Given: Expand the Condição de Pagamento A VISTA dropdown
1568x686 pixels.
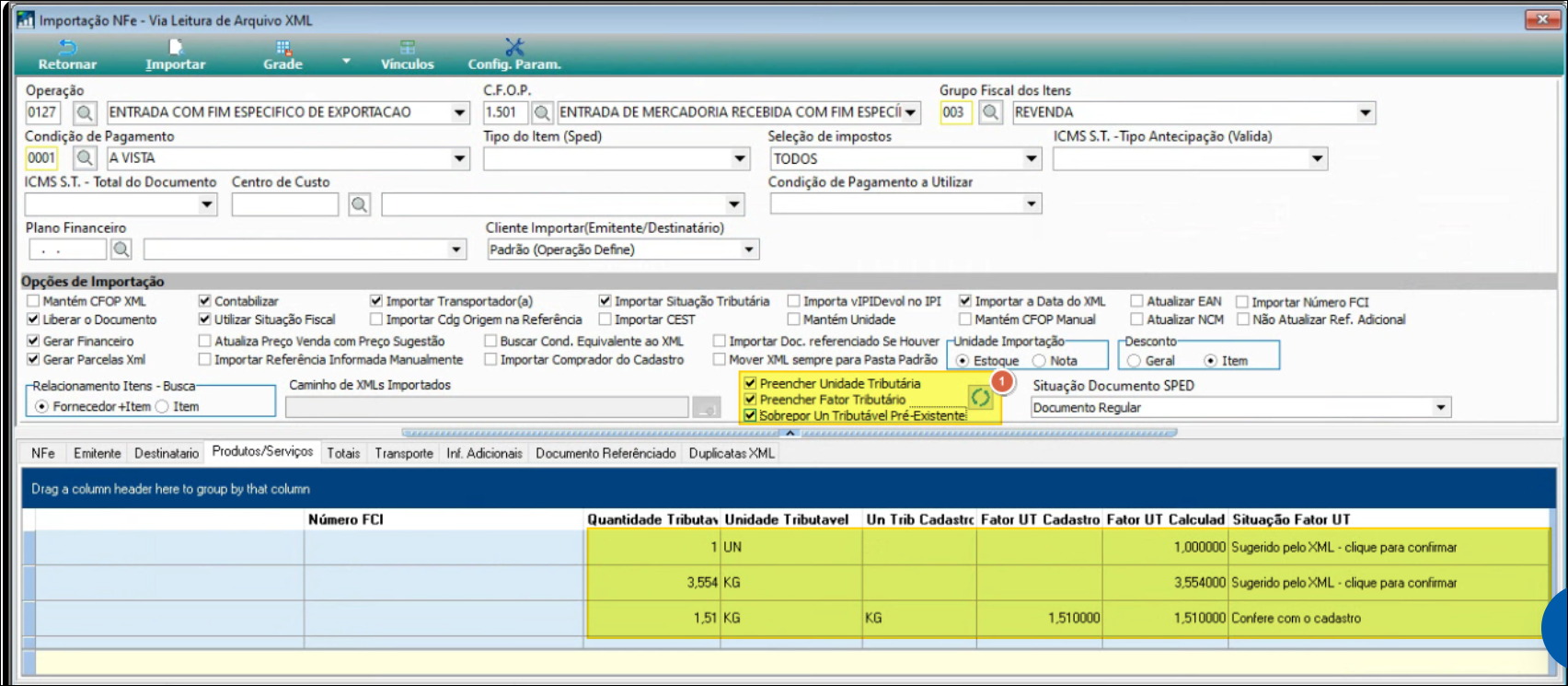Looking at the screenshot, I should [x=460, y=158].
